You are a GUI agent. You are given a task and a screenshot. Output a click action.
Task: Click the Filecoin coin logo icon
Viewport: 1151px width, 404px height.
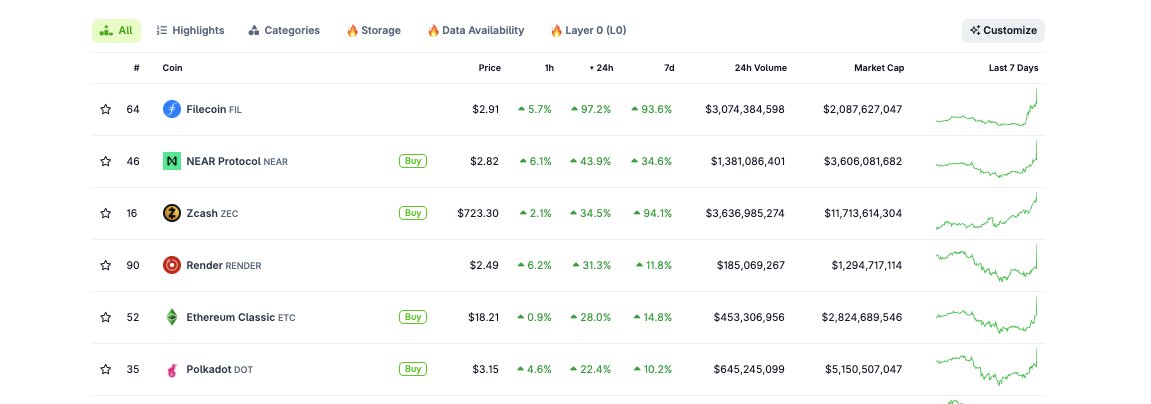(x=172, y=109)
